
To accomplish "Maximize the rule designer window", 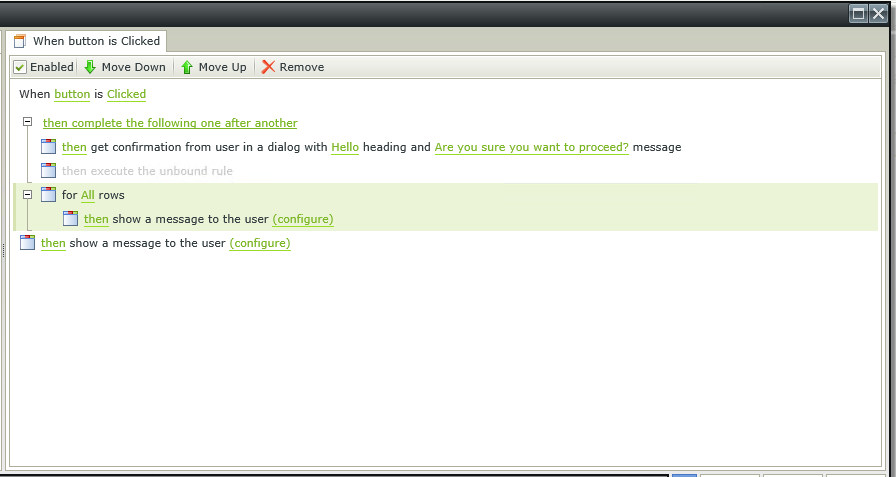I will 858,14.
